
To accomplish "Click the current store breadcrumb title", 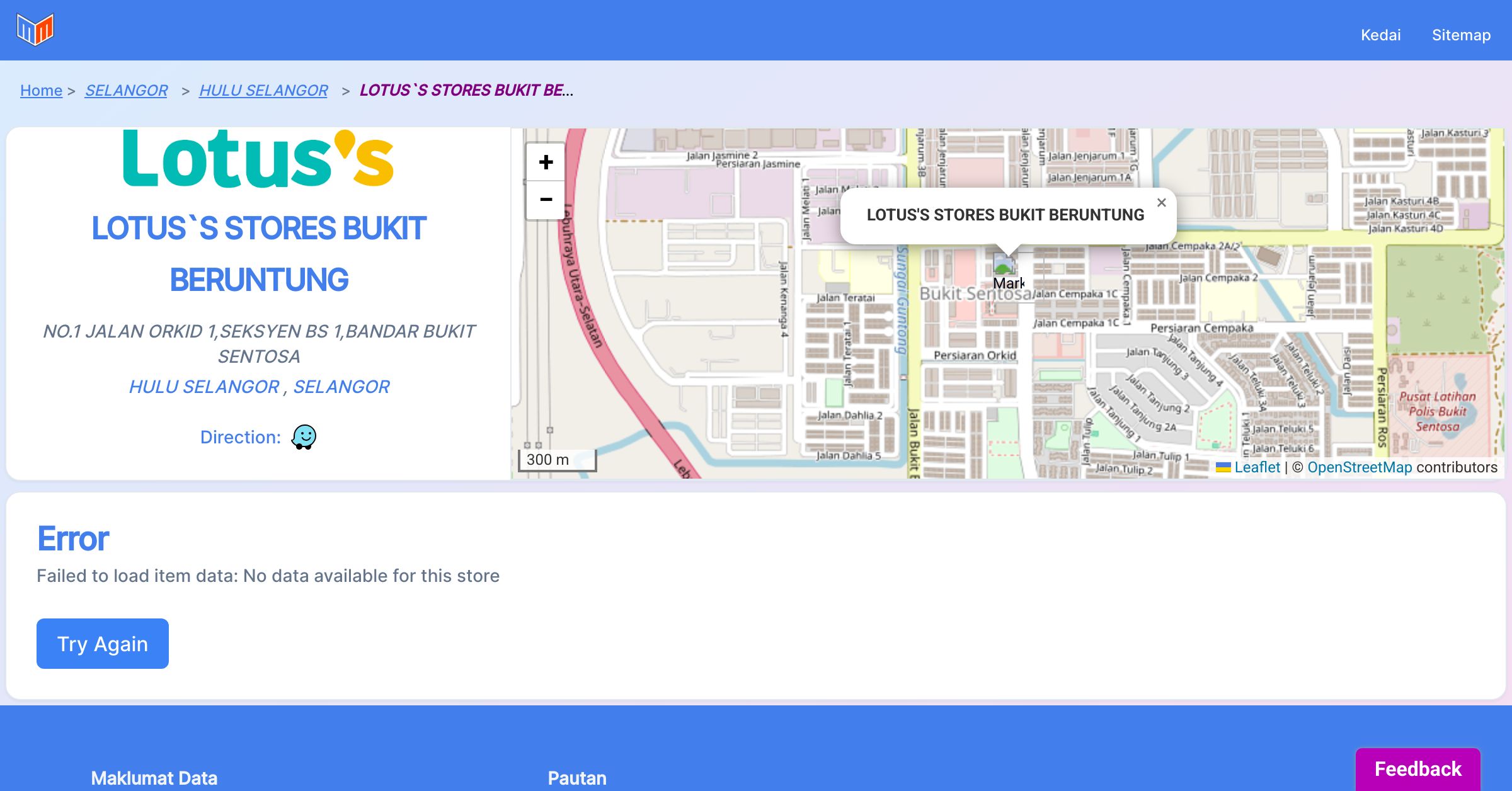I will (x=466, y=91).
